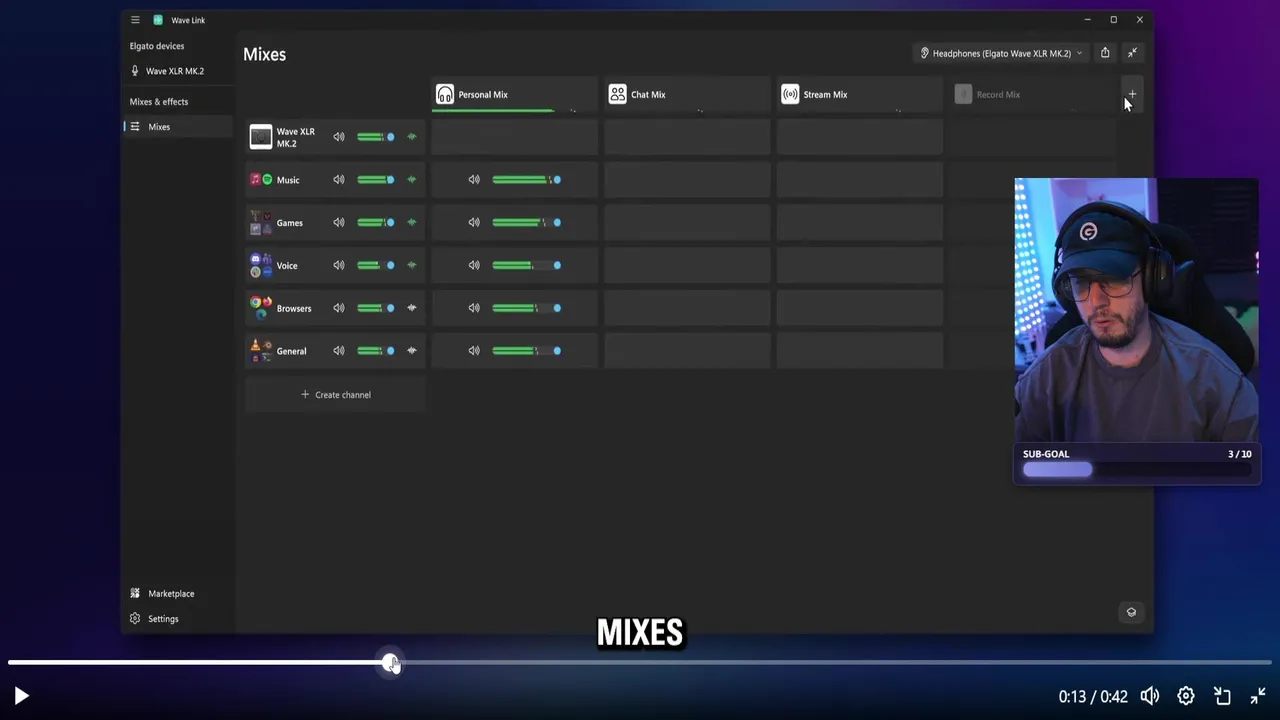Play the video
The image size is (1280, 720).
click(21, 696)
